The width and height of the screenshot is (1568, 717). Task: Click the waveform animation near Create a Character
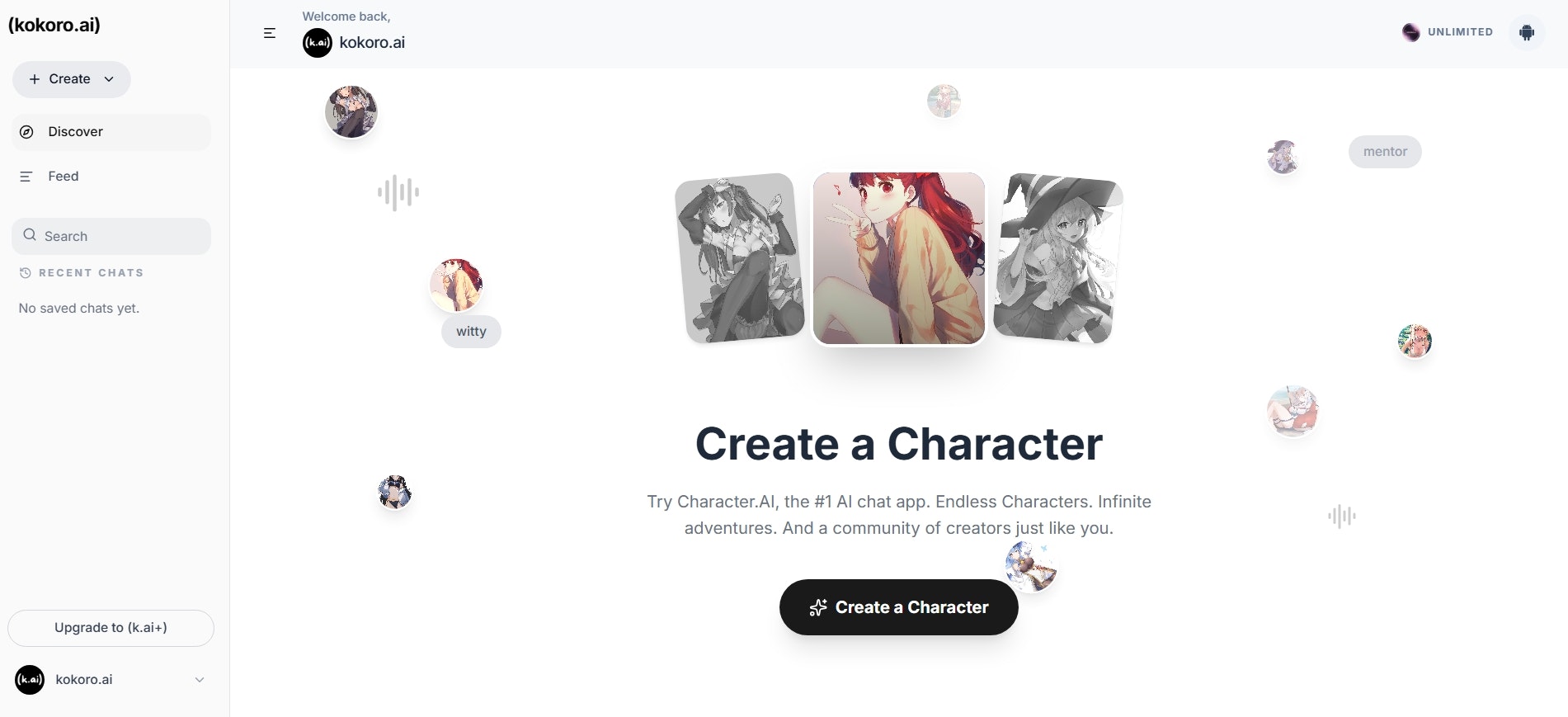[x=1341, y=516]
